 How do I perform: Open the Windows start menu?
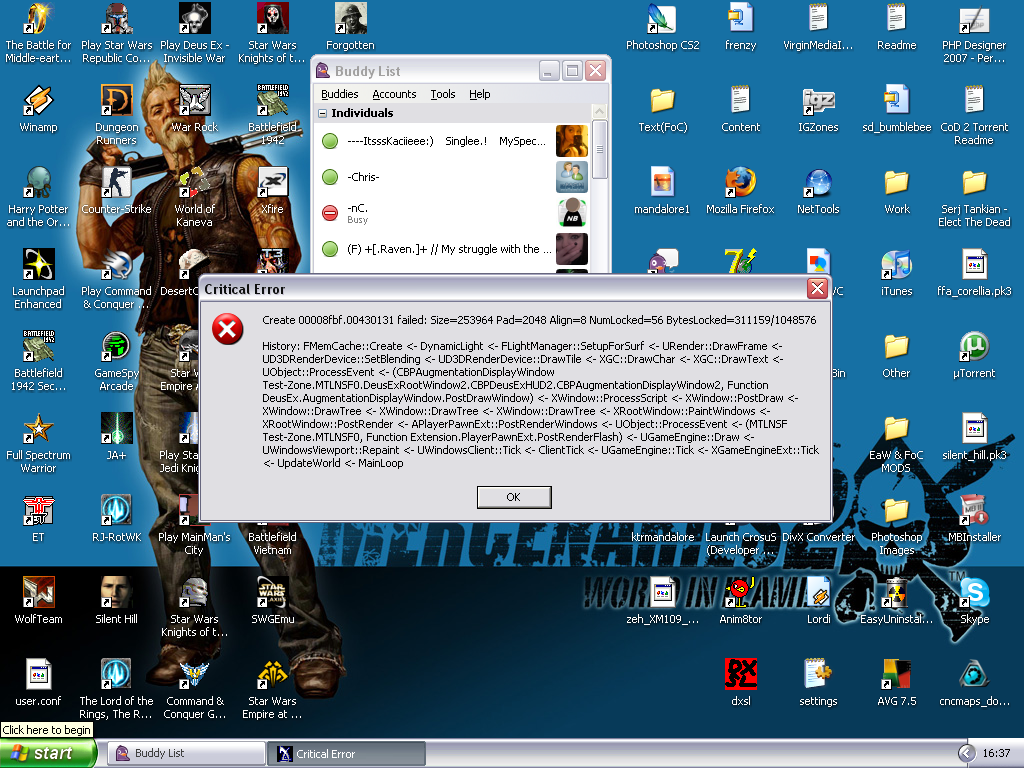point(48,753)
